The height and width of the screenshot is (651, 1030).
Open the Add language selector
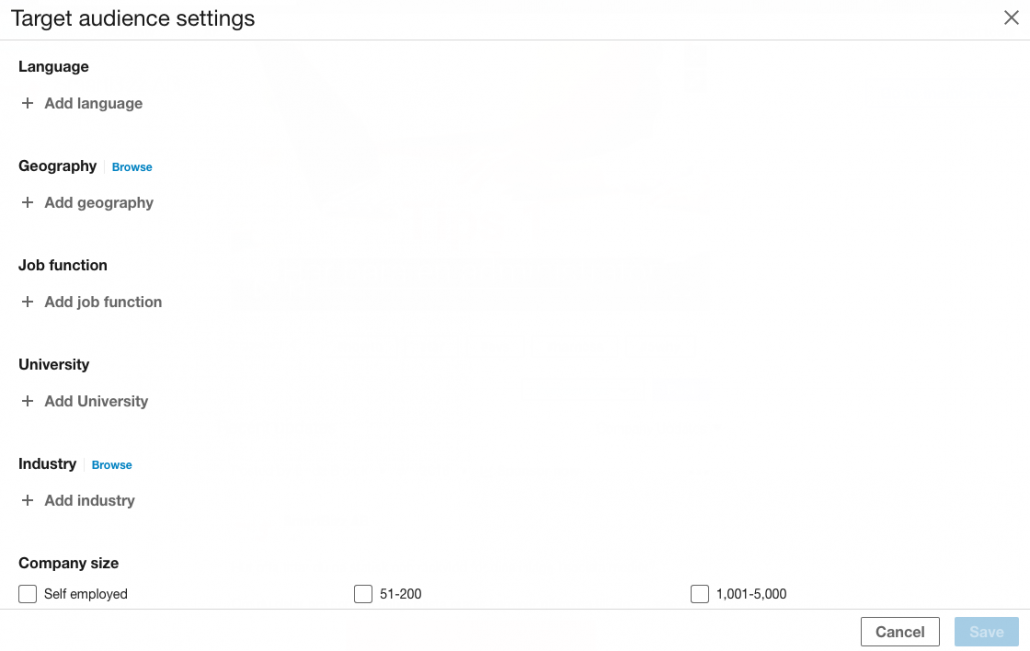[92, 103]
